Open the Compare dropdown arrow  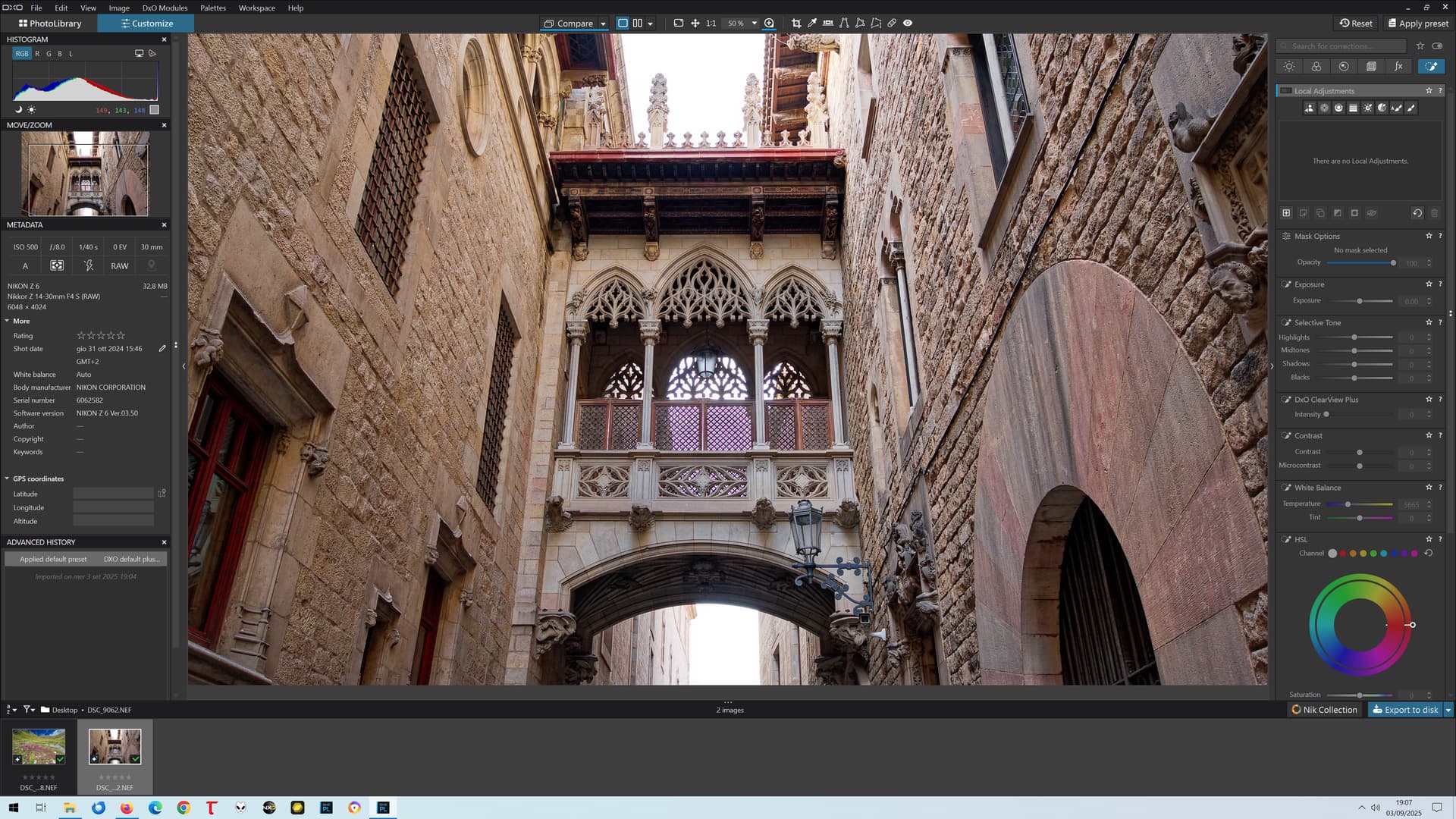[603, 24]
